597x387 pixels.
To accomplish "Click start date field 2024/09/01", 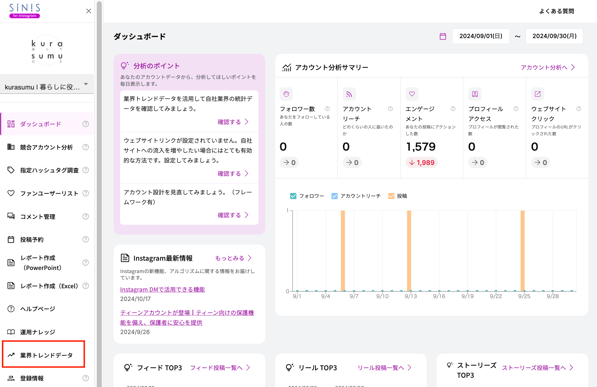I will pos(480,36).
